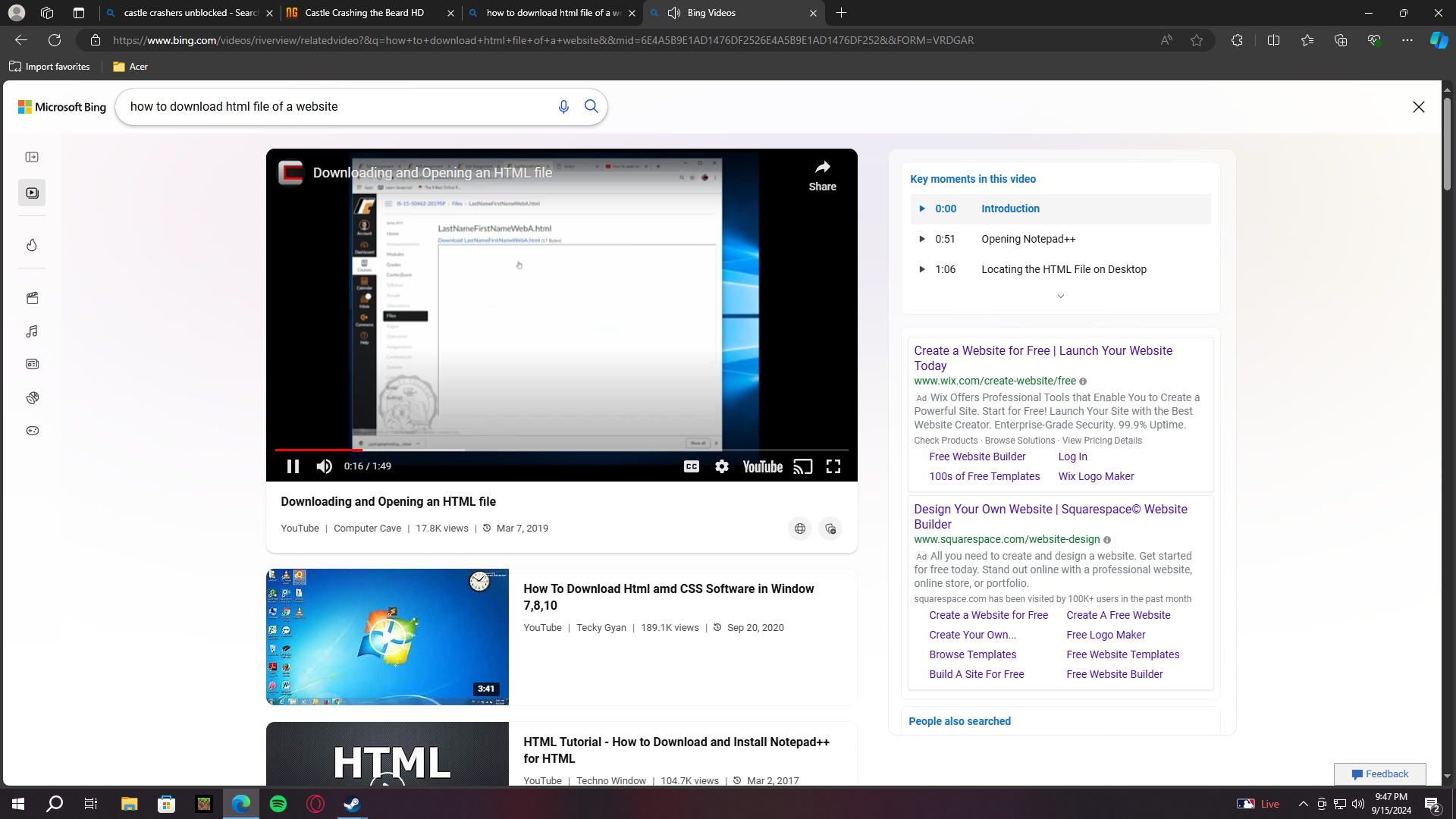
Task: Jump to Locating the HTML File moment
Action: [x=1063, y=269]
